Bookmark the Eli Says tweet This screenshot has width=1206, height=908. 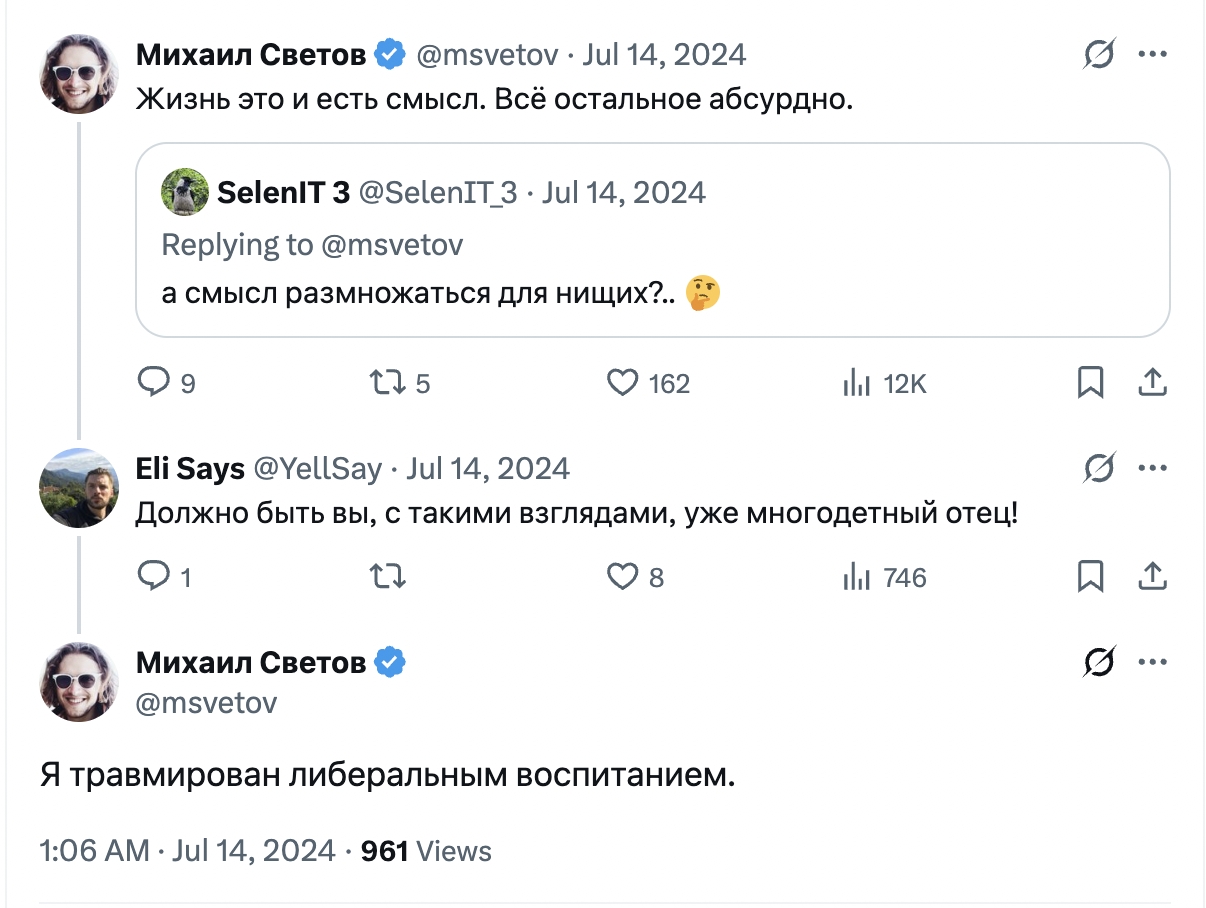(1090, 576)
